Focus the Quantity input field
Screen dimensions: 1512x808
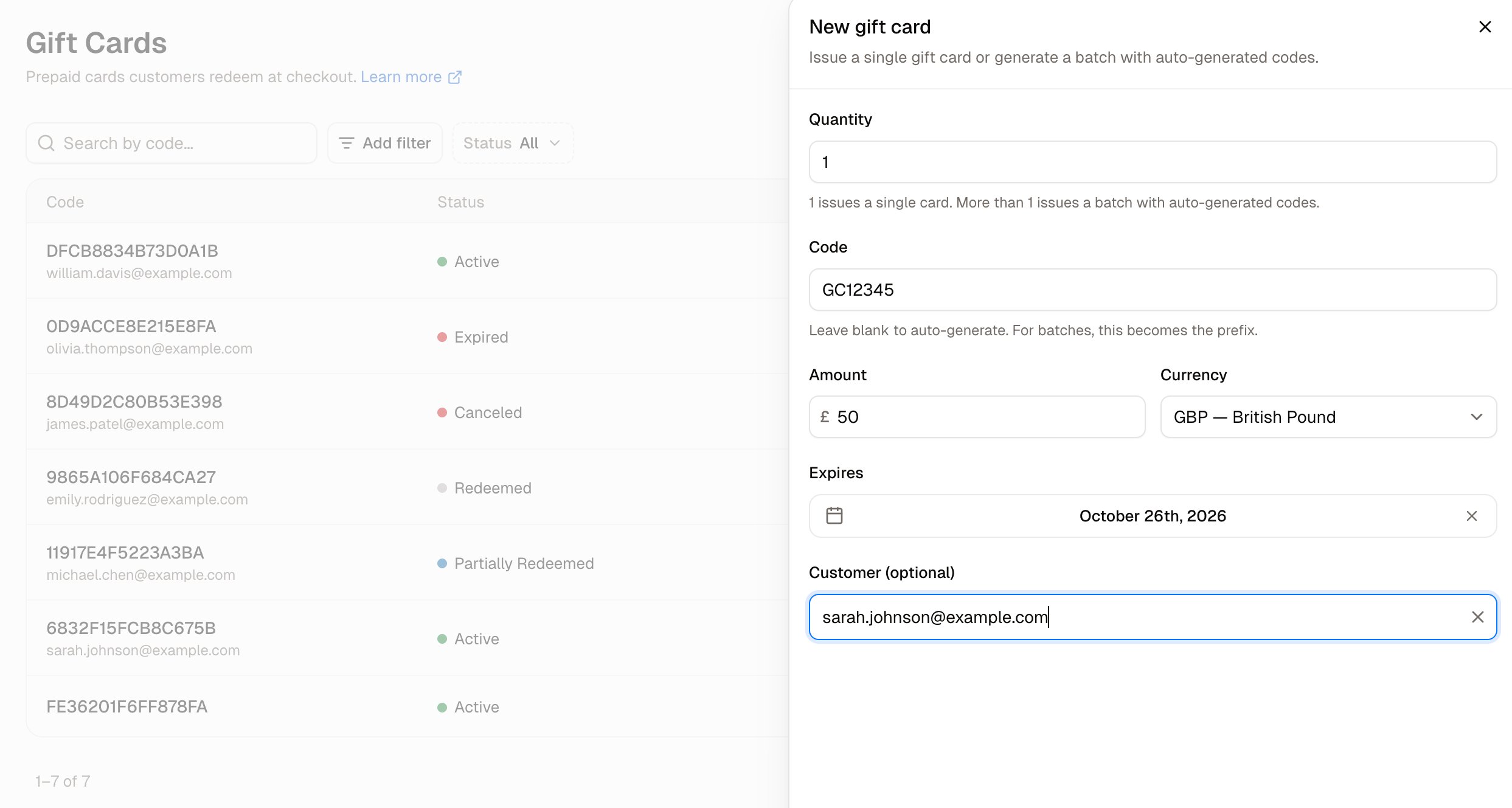point(1153,162)
